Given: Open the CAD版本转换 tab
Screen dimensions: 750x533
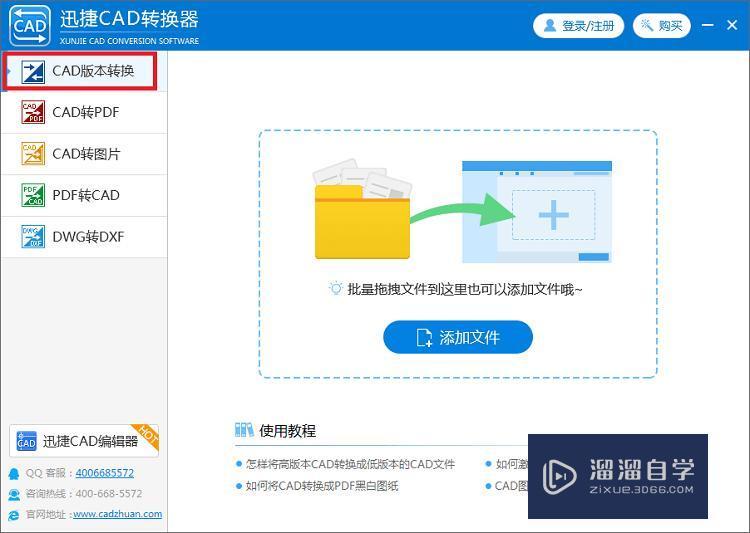Looking at the screenshot, I should (x=84, y=71).
